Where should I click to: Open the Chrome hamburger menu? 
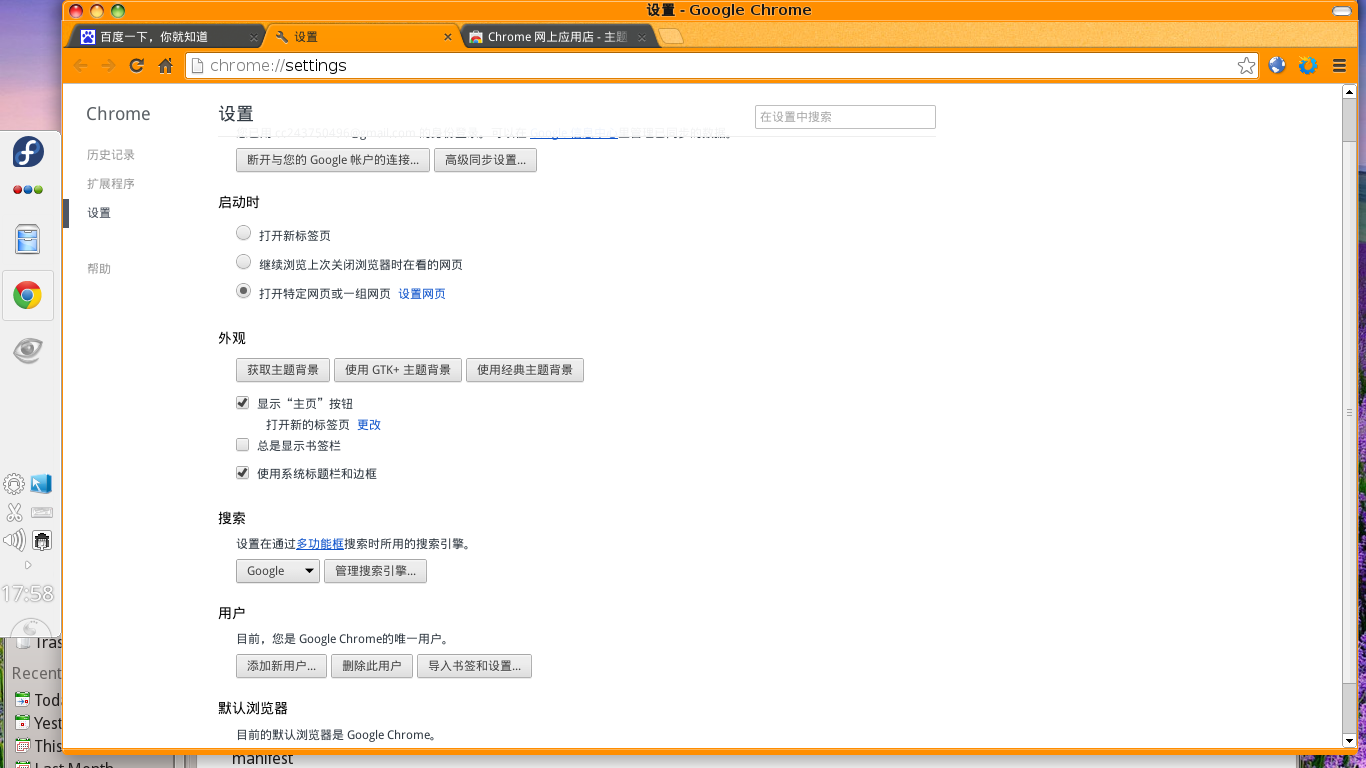(x=1339, y=66)
